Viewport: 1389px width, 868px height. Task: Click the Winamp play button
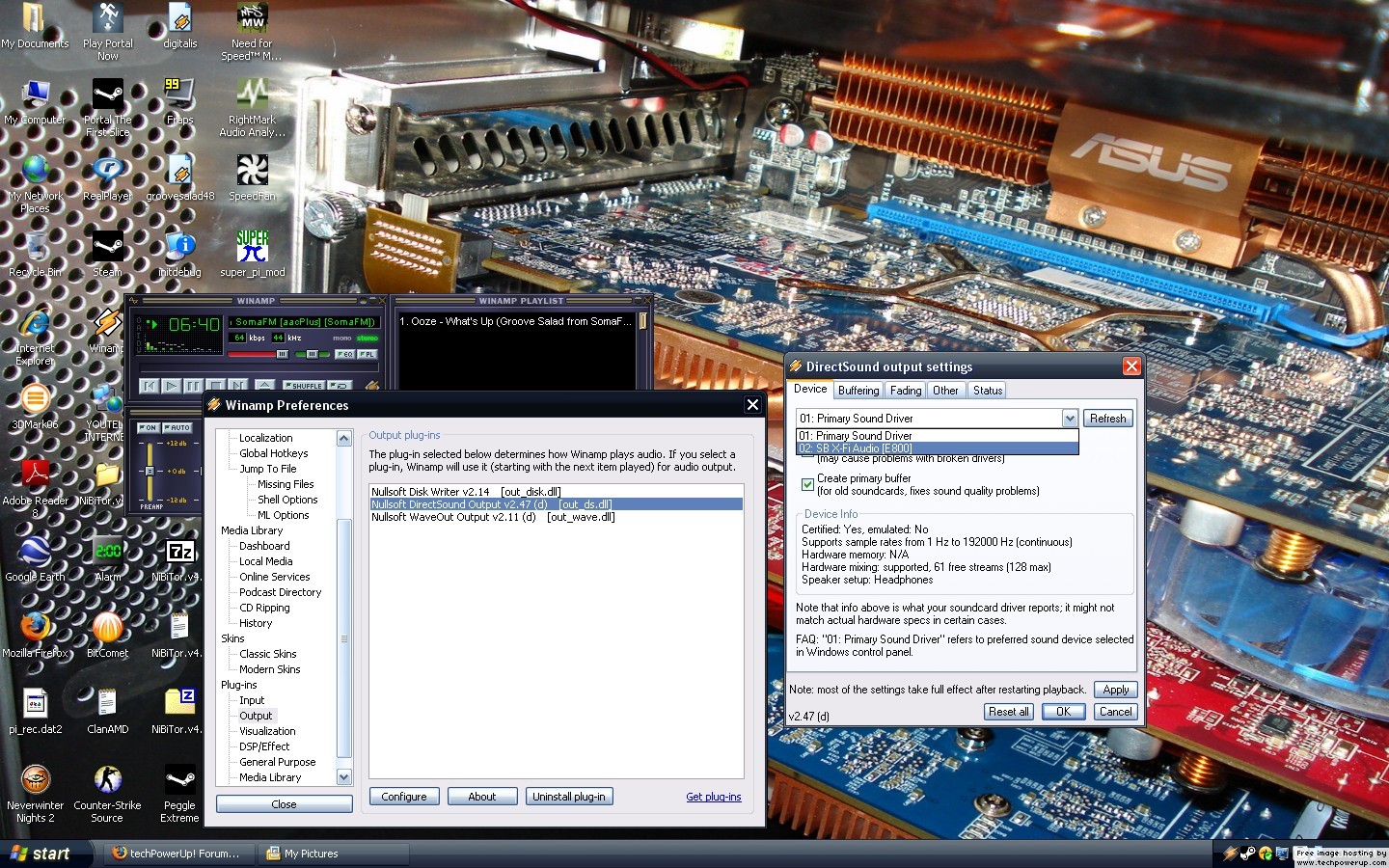[x=171, y=386]
